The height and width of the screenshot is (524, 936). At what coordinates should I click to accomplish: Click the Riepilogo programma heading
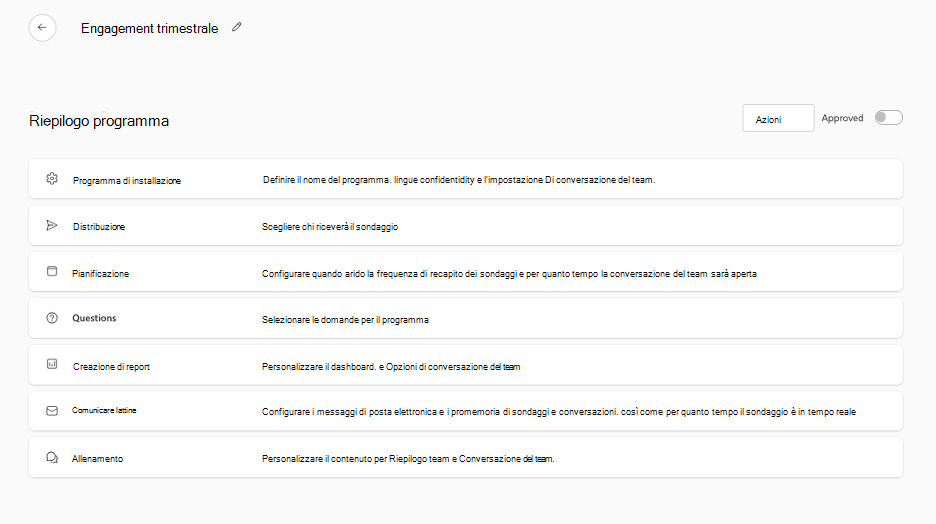pyautogui.click(x=99, y=121)
